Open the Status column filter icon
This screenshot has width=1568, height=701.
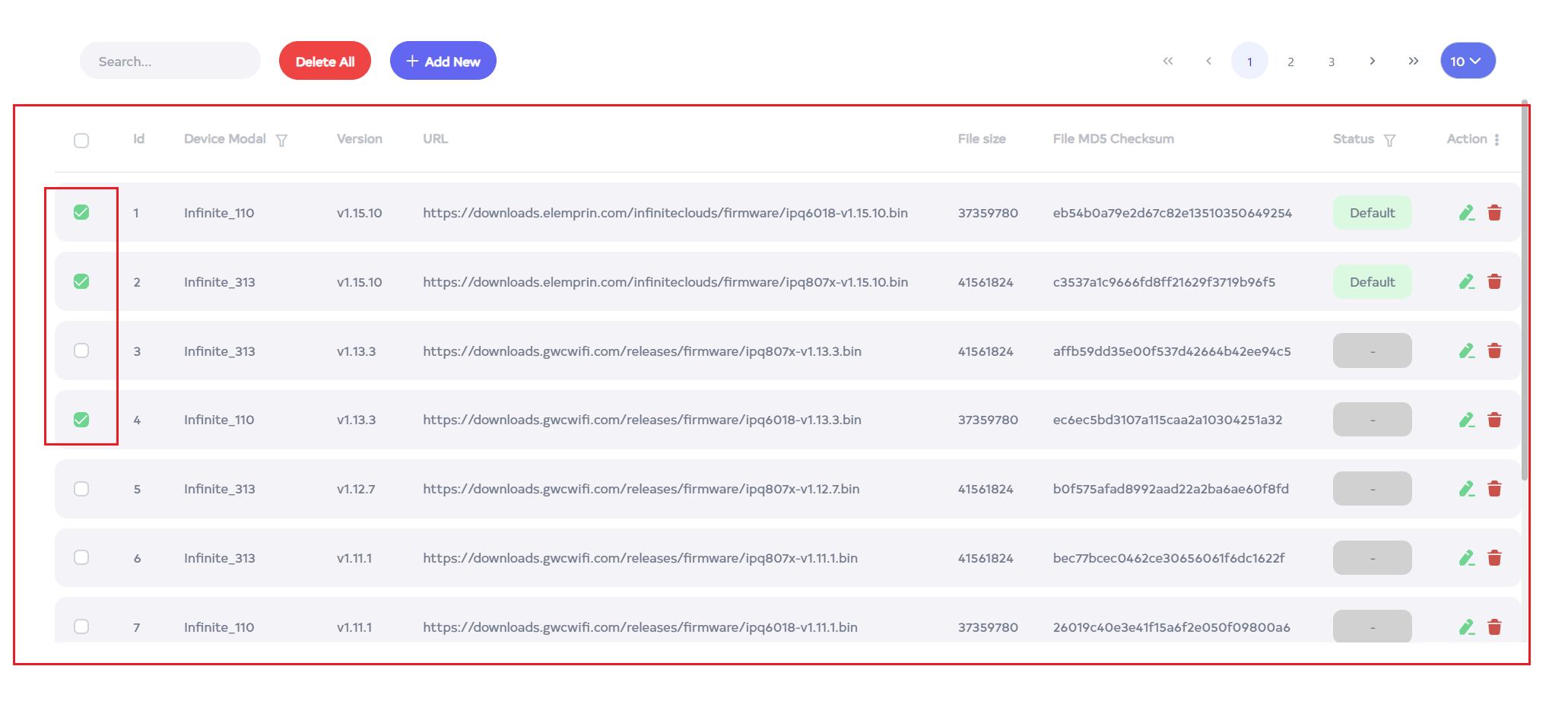tap(1389, 141)
